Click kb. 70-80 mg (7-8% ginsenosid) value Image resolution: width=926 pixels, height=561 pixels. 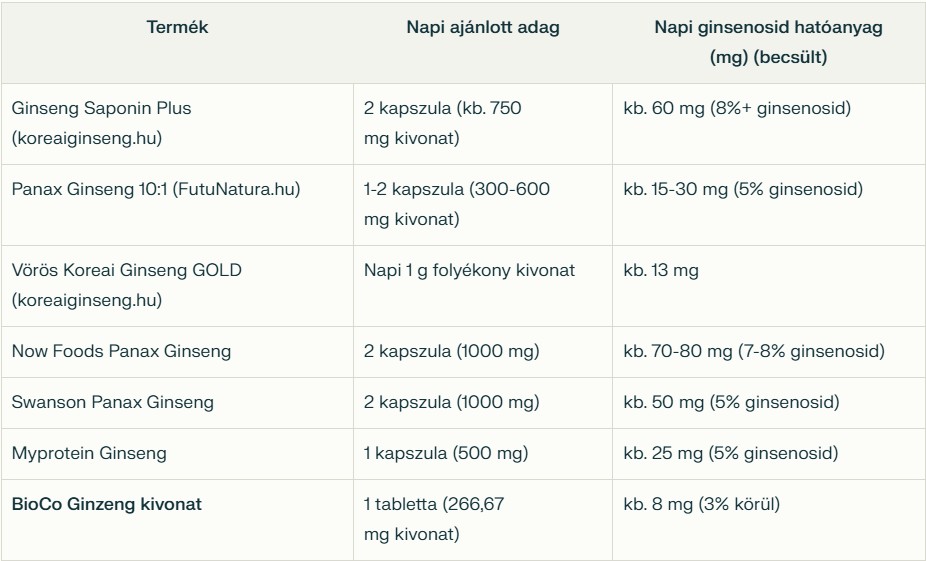pyautogui.click(x=753, y=351)
